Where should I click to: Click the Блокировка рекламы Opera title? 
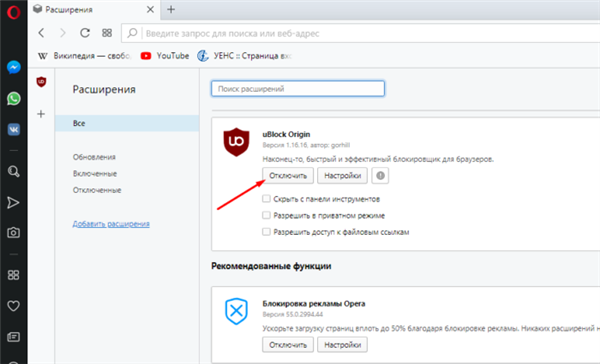(314, 304)
